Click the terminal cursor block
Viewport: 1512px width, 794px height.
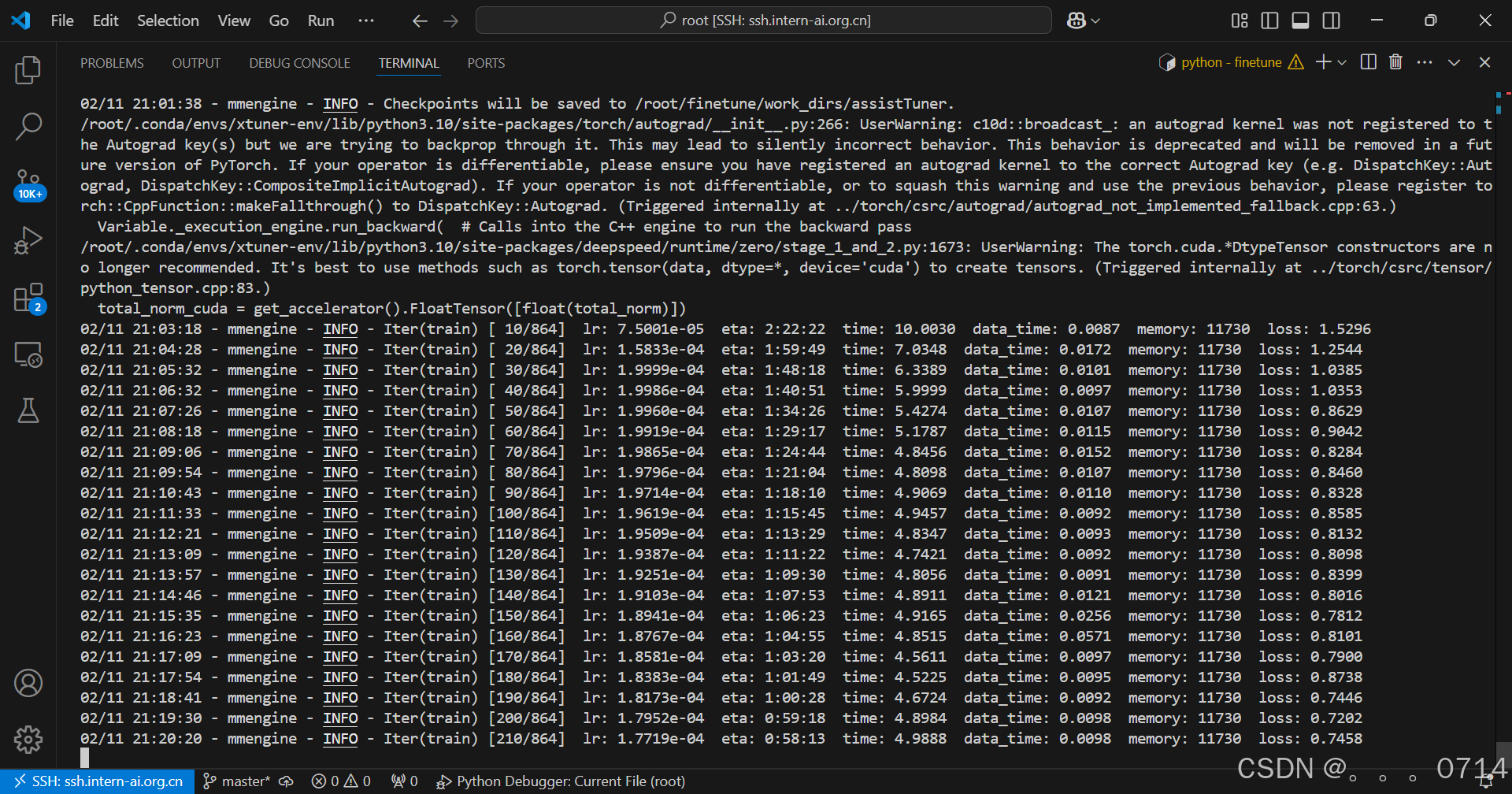(85, 758)
